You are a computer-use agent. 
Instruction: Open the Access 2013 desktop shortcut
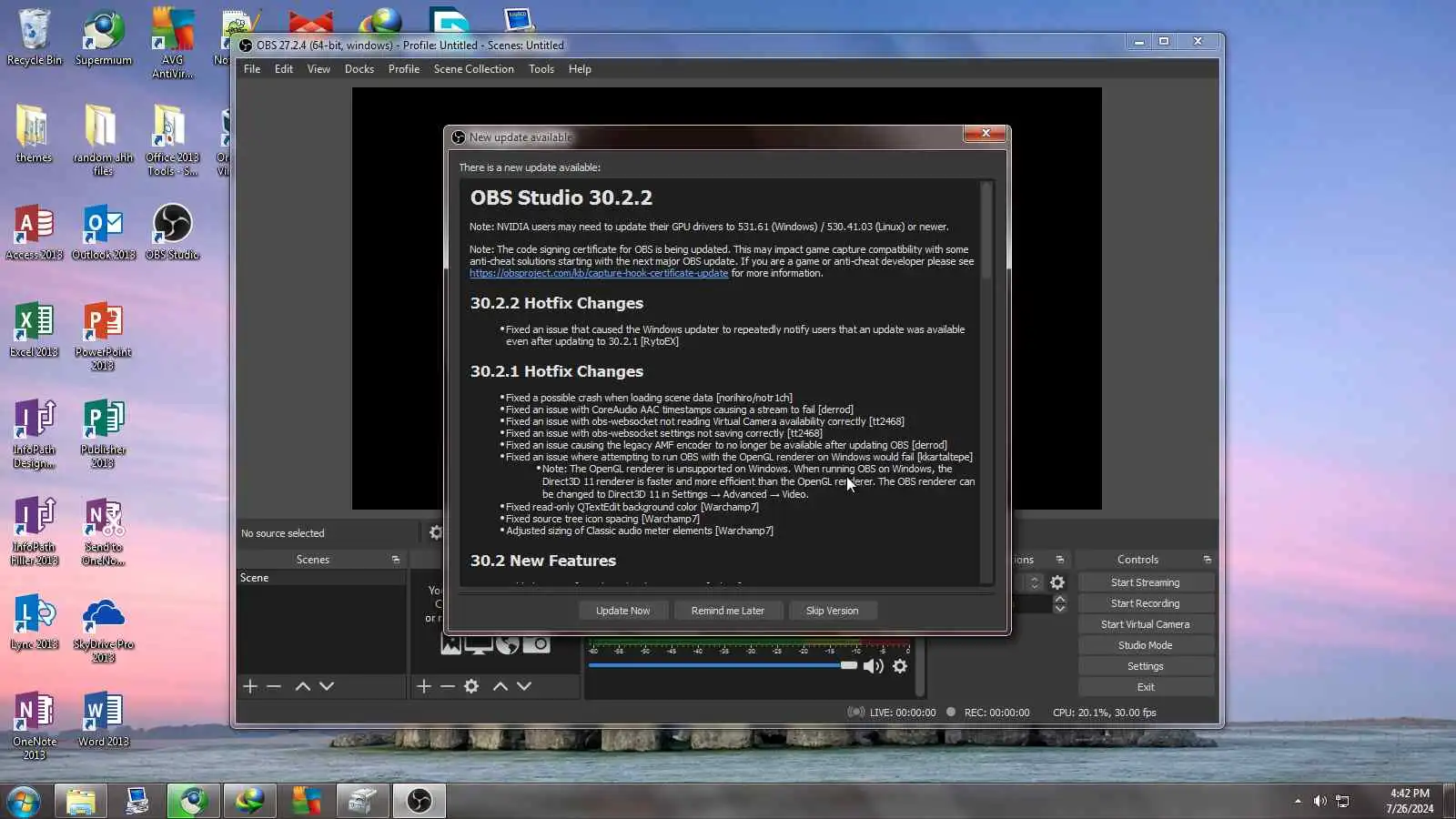34,232
